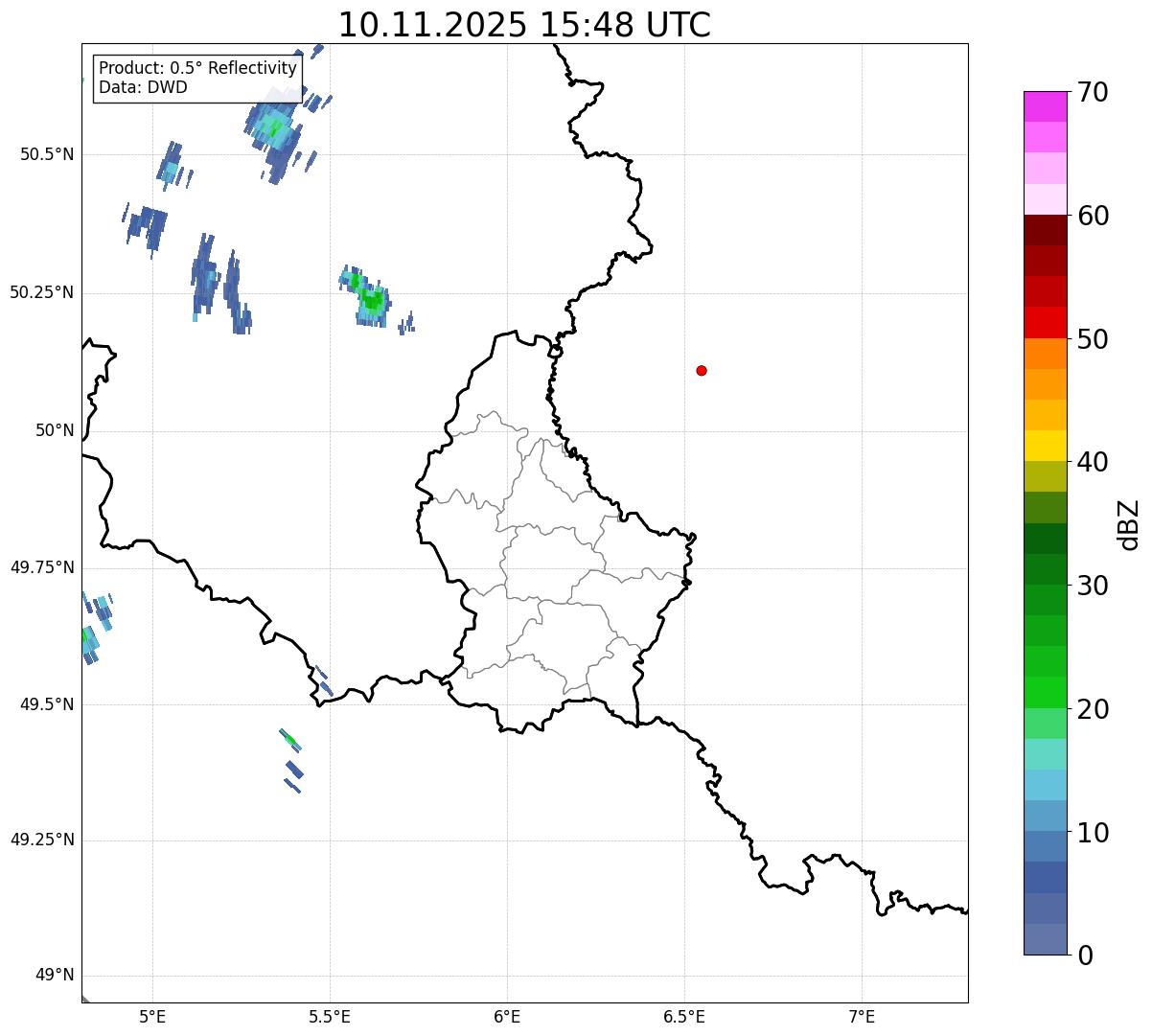This screenshot has width=1152, height=1036.
Task: Click the dark maroon colorbar segment below 60
Action: 1045,230
